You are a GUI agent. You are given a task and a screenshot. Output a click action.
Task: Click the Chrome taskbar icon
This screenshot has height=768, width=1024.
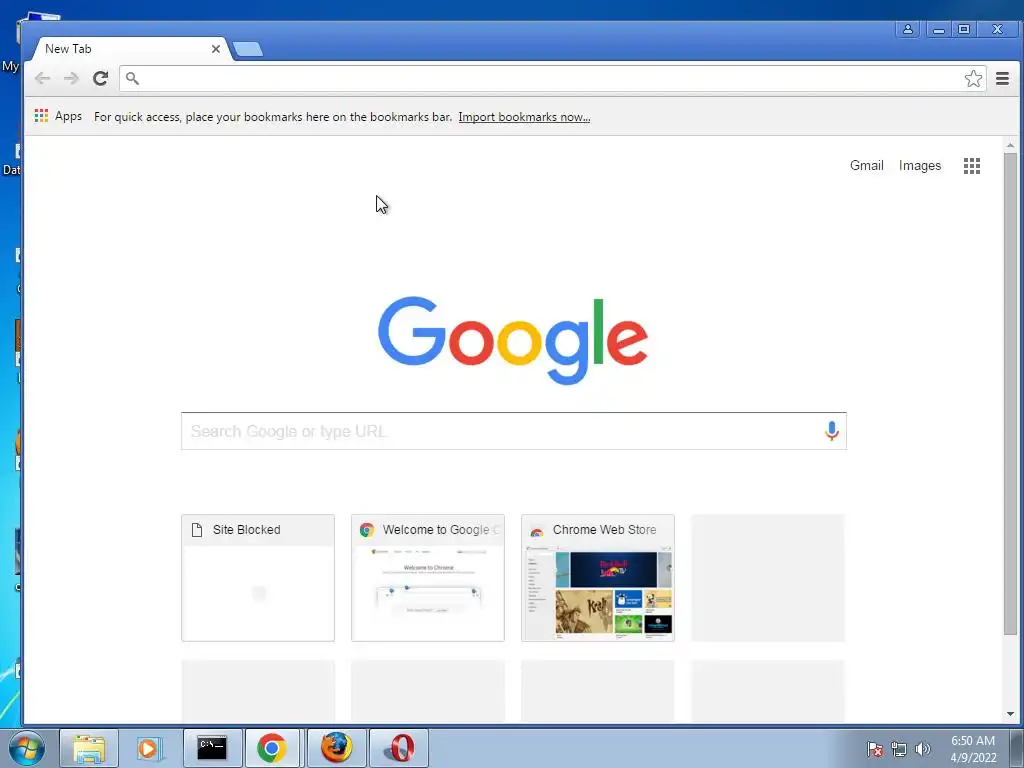click(x=272, y=748)
